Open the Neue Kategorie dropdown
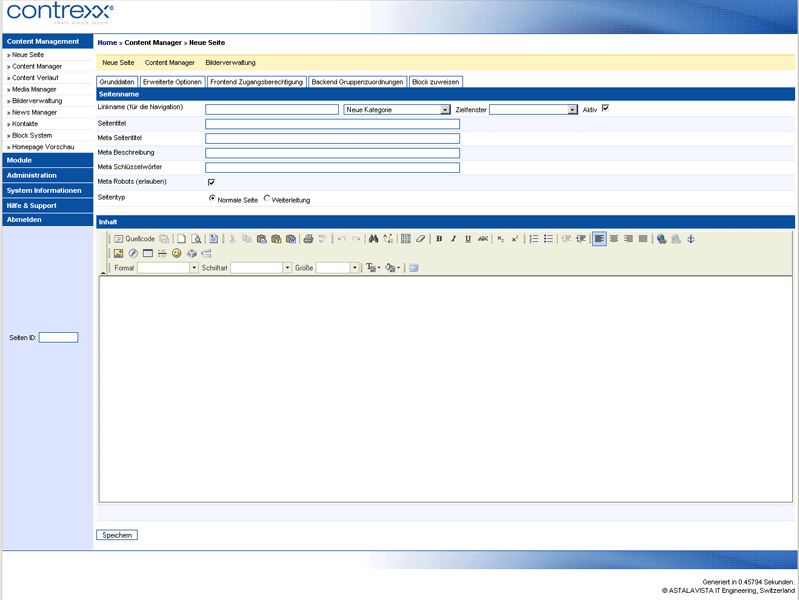 (x=396, y=110)
